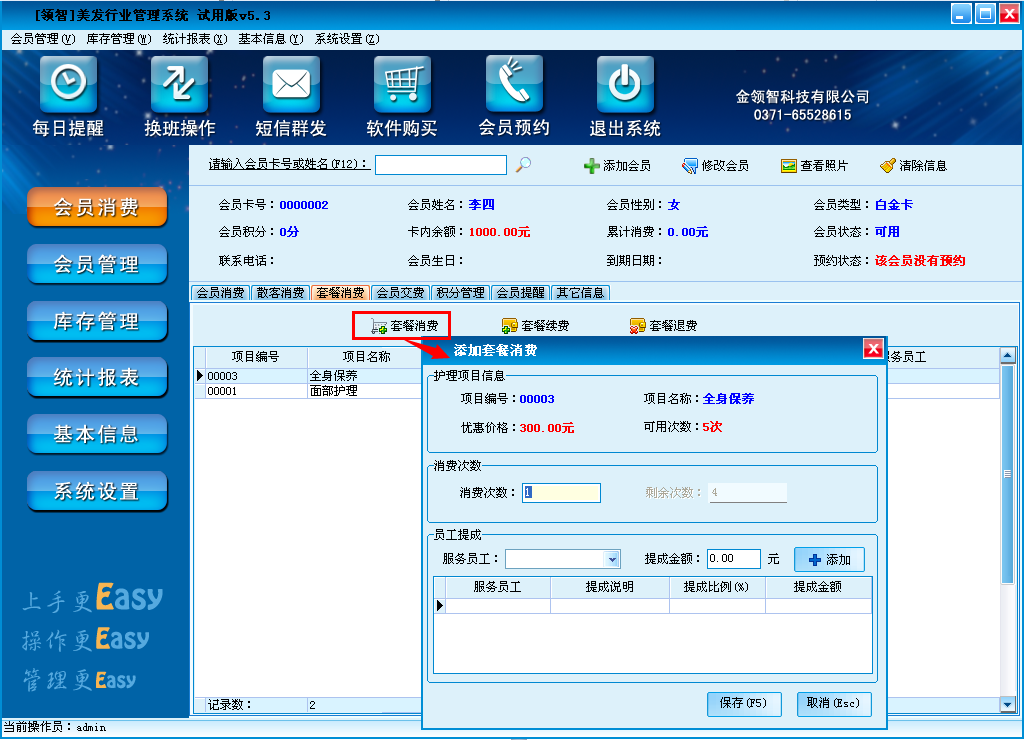Click the 换班操作 shift-change icon

tap(180, 84)
